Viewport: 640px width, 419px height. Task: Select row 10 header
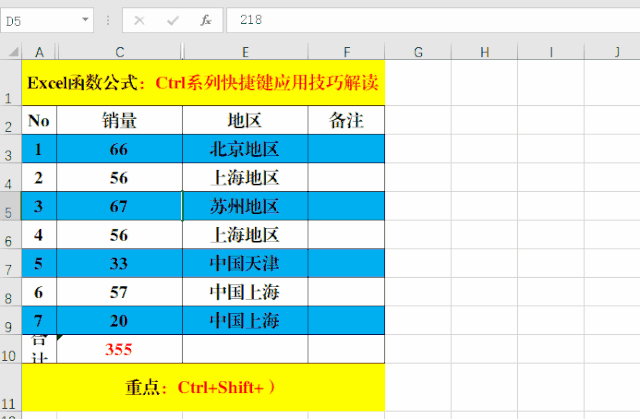11,349
